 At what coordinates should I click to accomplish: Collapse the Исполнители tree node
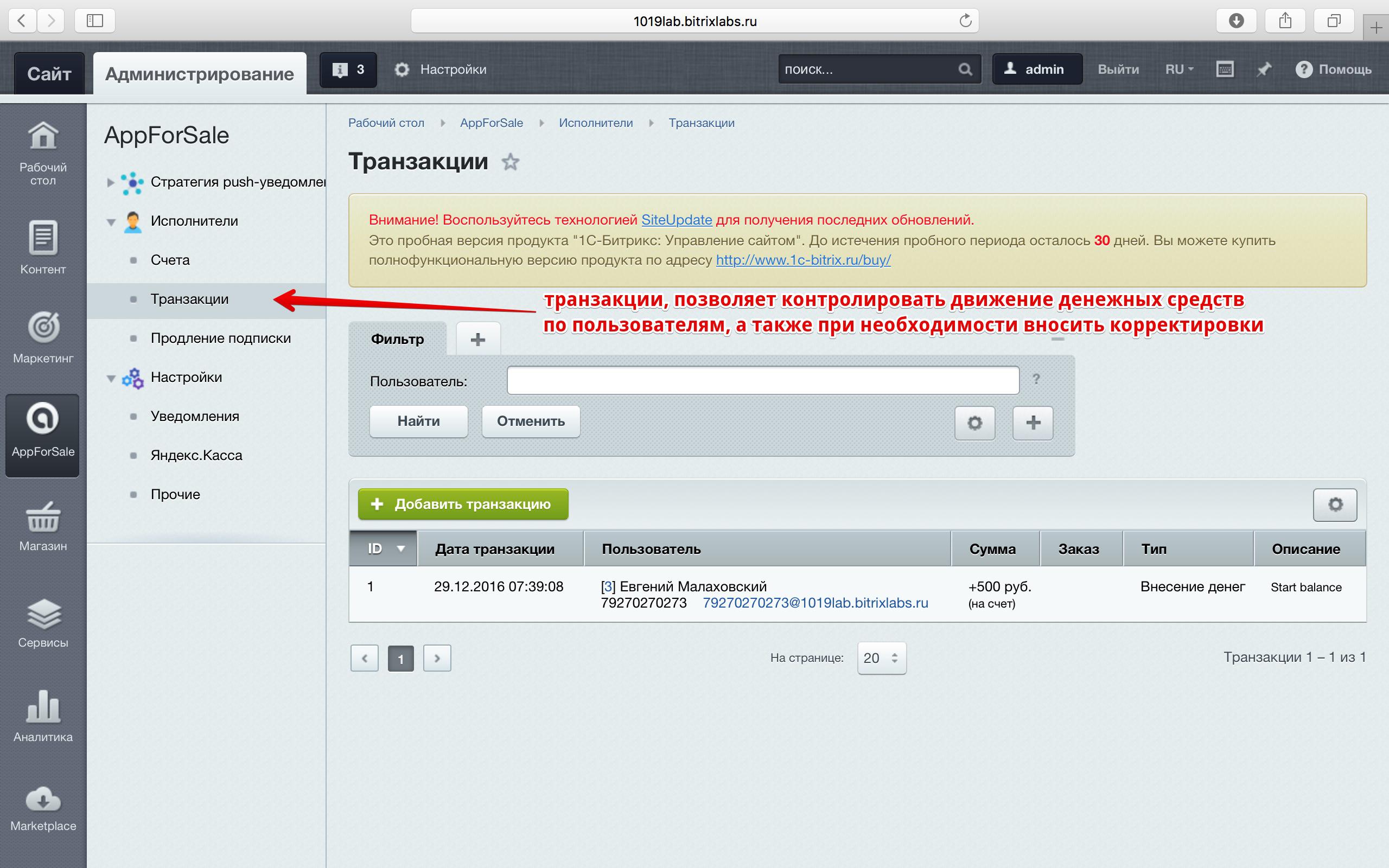coord(111,221)
